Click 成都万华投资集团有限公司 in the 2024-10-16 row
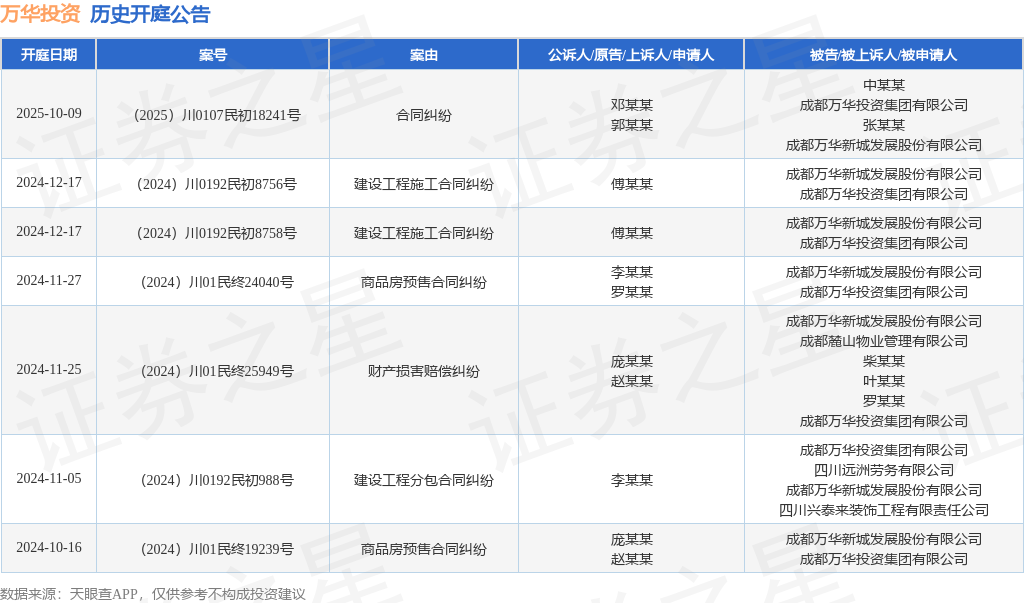This screenshot has height=603, width=1024. click(884, 559)
